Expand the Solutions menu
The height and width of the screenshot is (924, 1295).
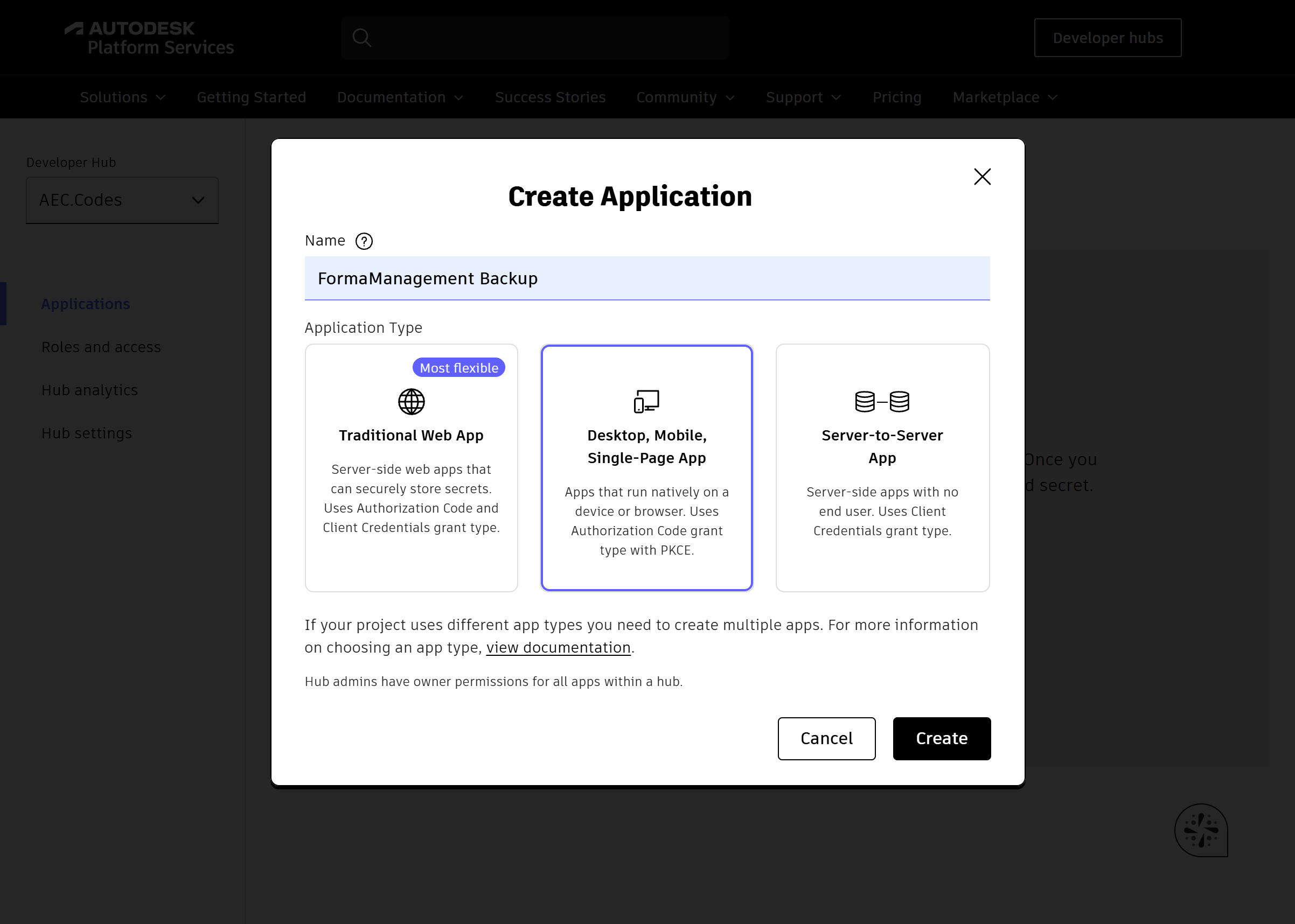tap(122, 97)
